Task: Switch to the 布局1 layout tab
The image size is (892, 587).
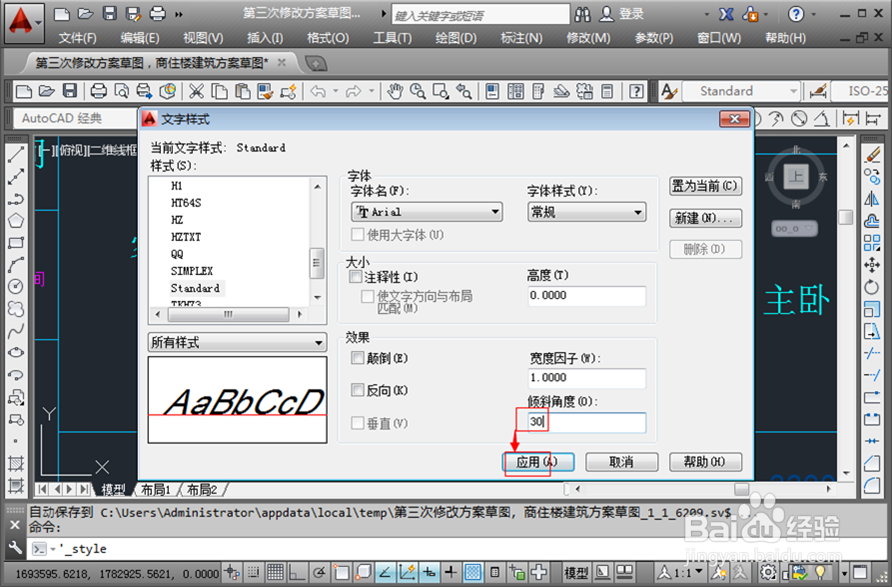Action: tap(156, 489)
